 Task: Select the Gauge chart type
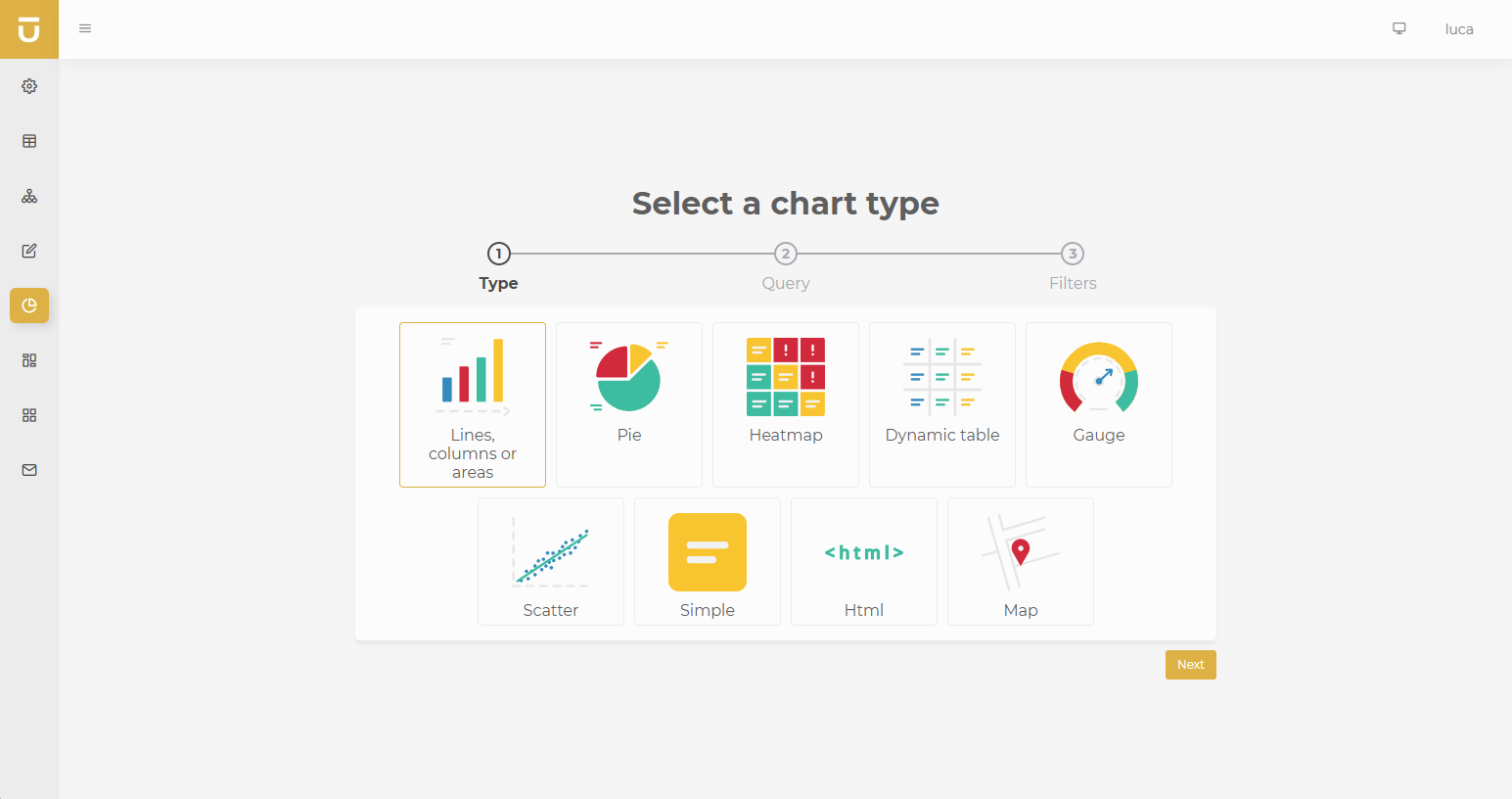(1098, 404)
